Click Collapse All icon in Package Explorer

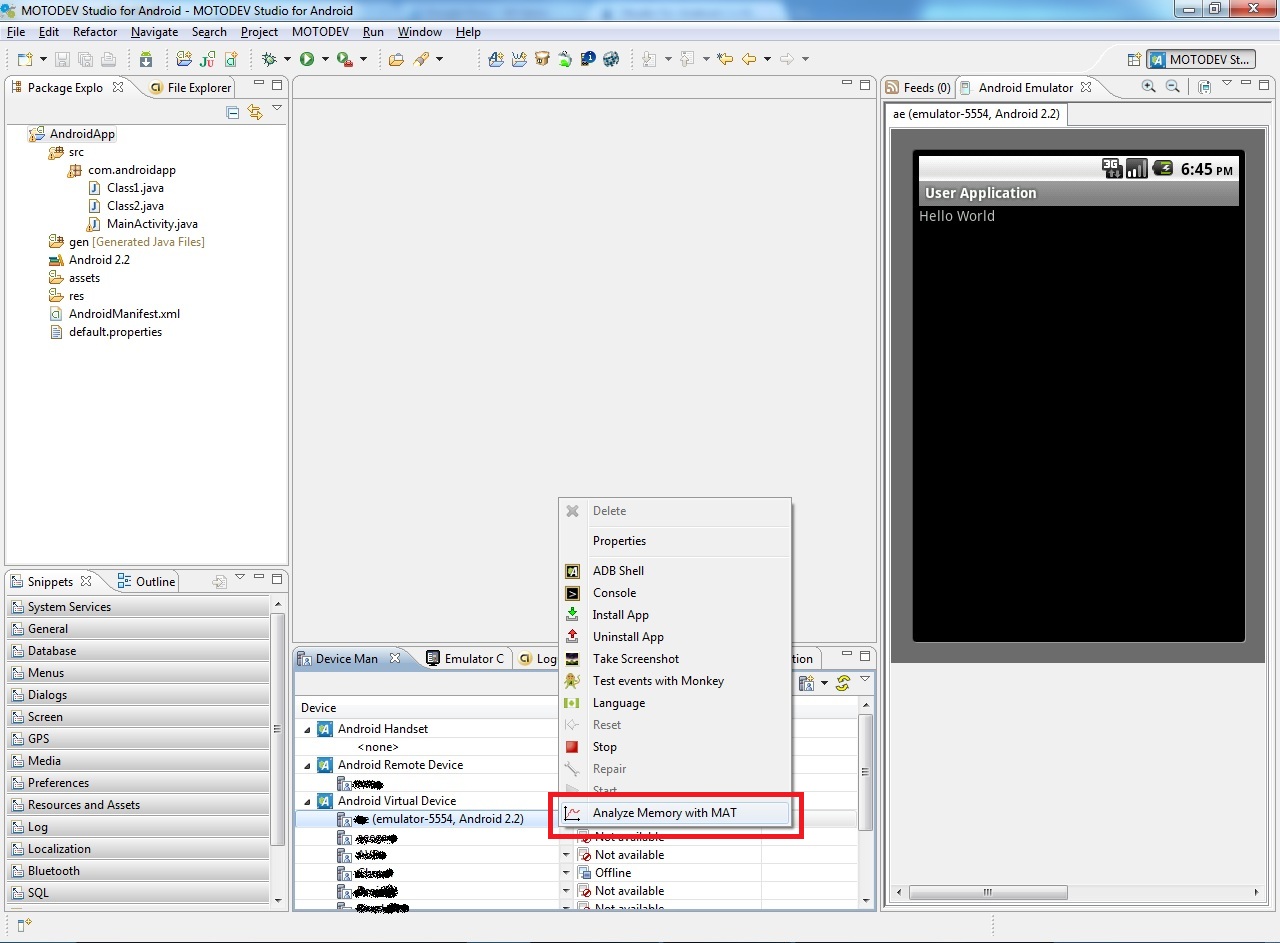click(233, 112)
